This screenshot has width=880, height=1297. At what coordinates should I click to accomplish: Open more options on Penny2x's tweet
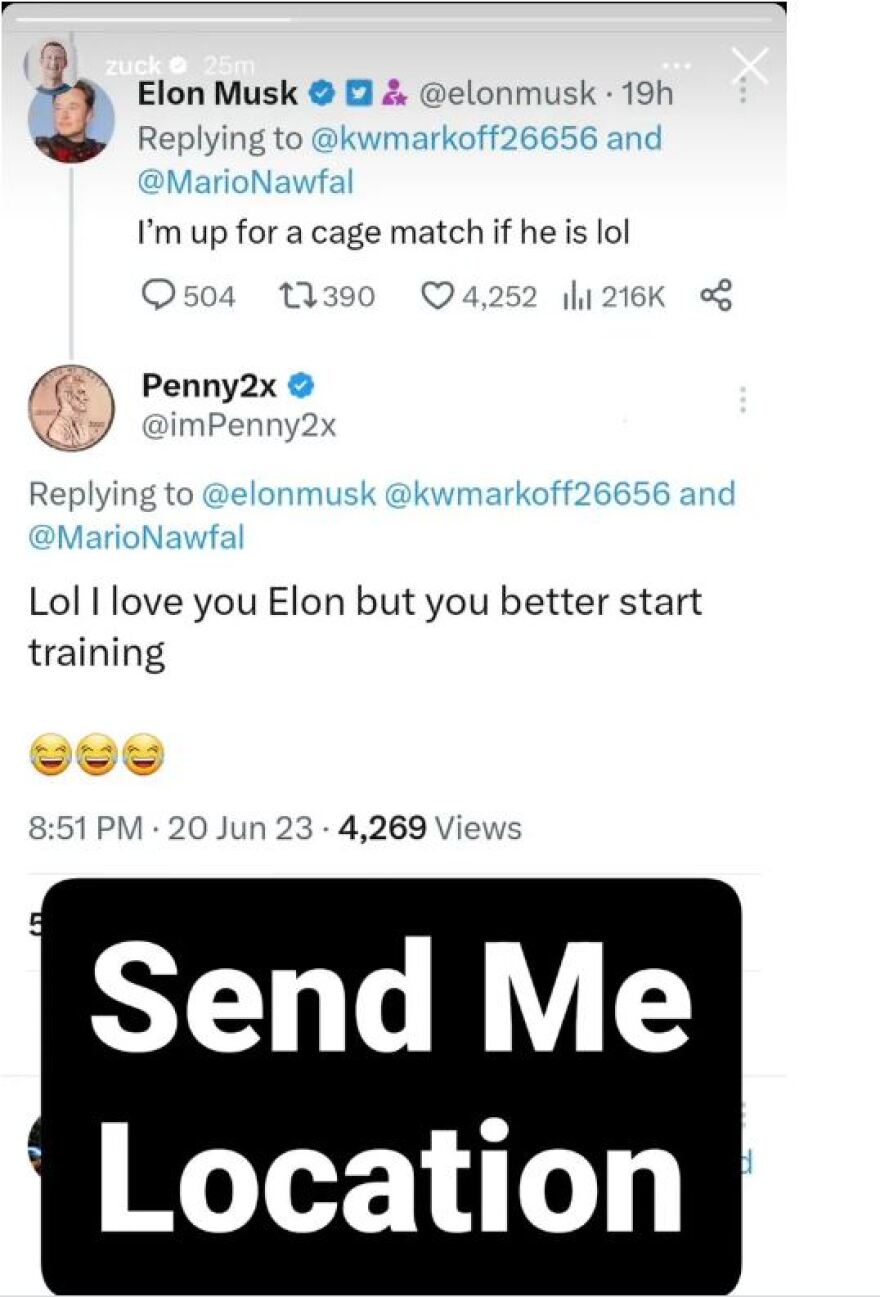pyautogui.click(x=742, y=400)
